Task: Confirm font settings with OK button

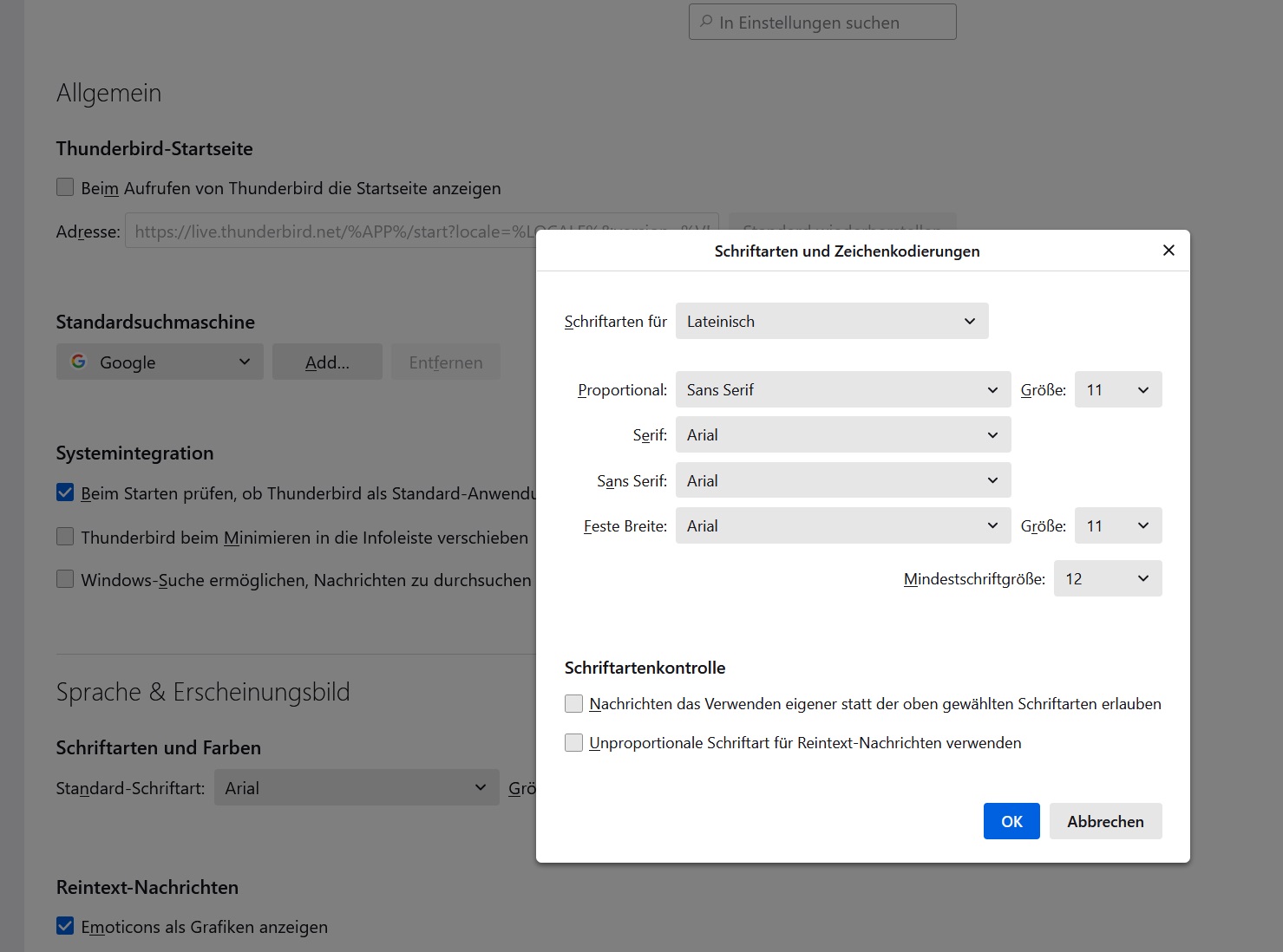Action: tap(1011, 821)
